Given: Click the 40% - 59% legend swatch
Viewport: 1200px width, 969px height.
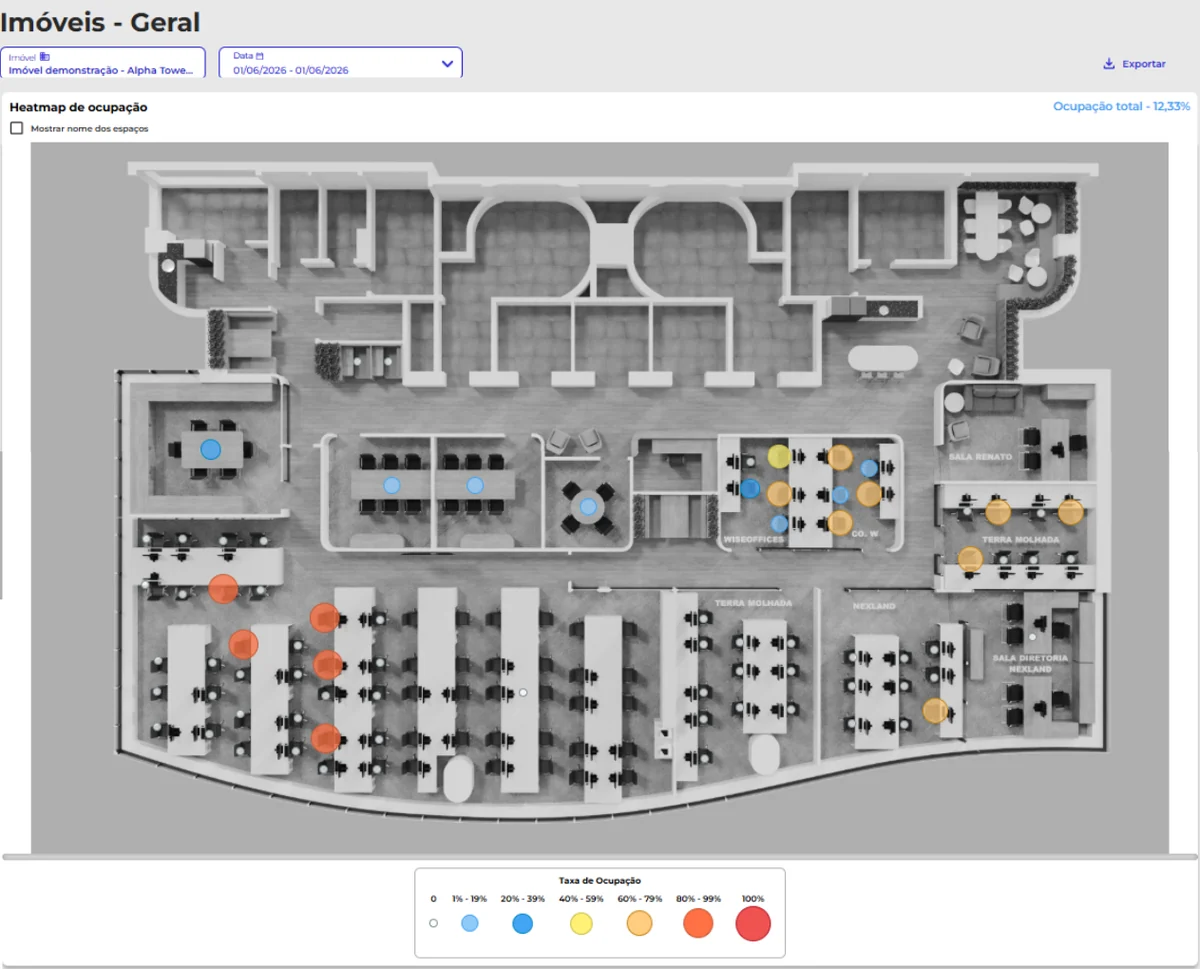Looking at the screenshot, I should pyautogui.click(x=581, y=924).
